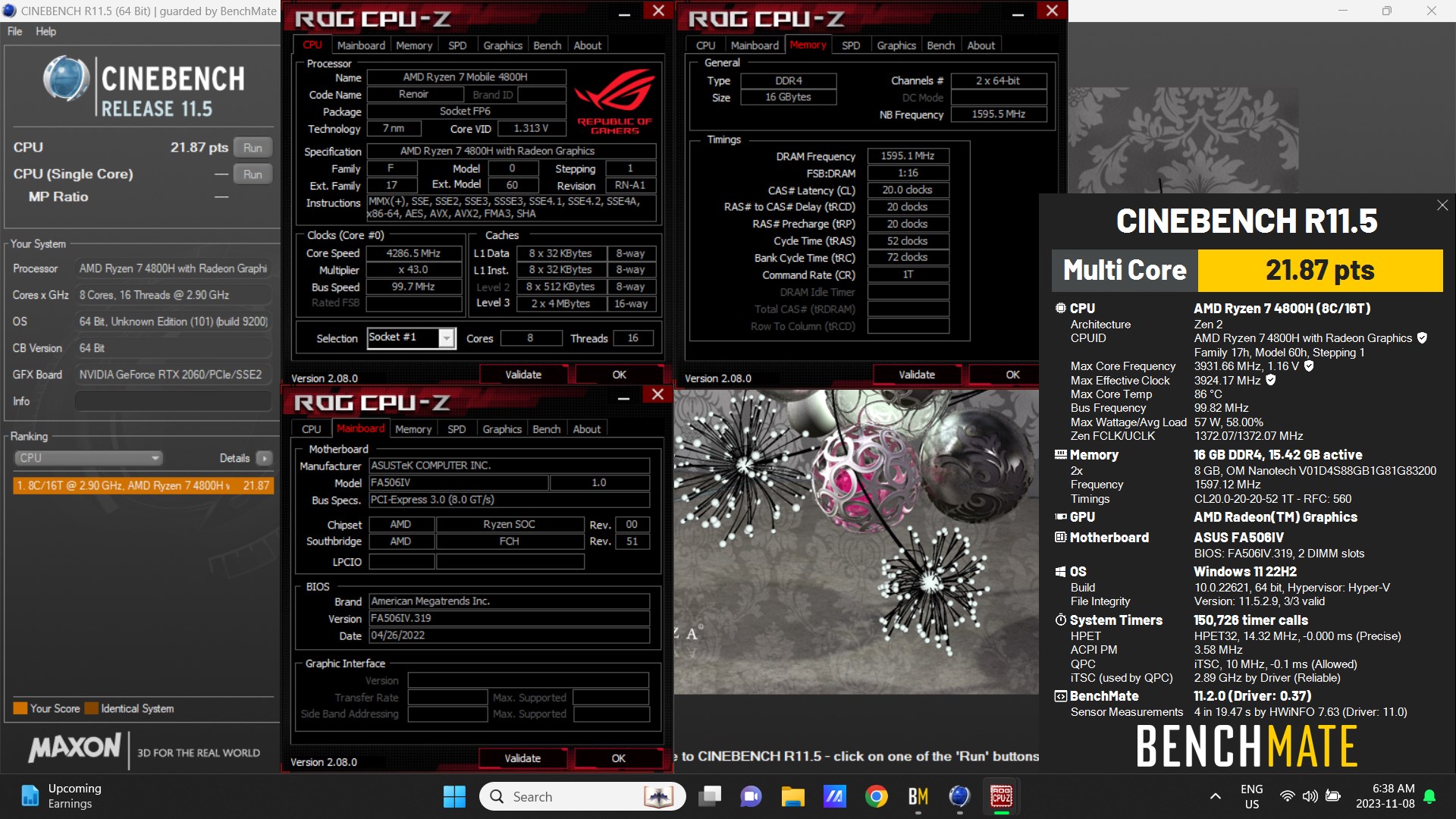Image resolution: width=1456 pixels, height=819 pixels.
Task: Click the Cinebench Info field
Action: click(173, 401)
